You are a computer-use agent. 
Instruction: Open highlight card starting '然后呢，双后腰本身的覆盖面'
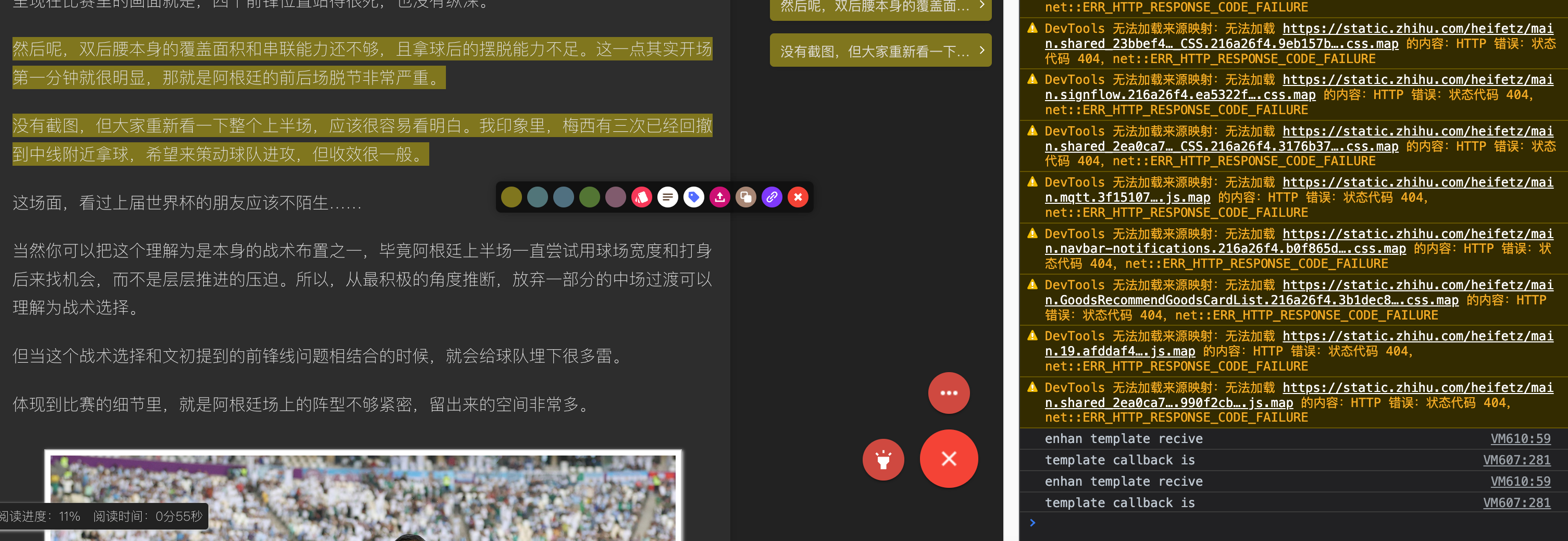coord(880,7)
